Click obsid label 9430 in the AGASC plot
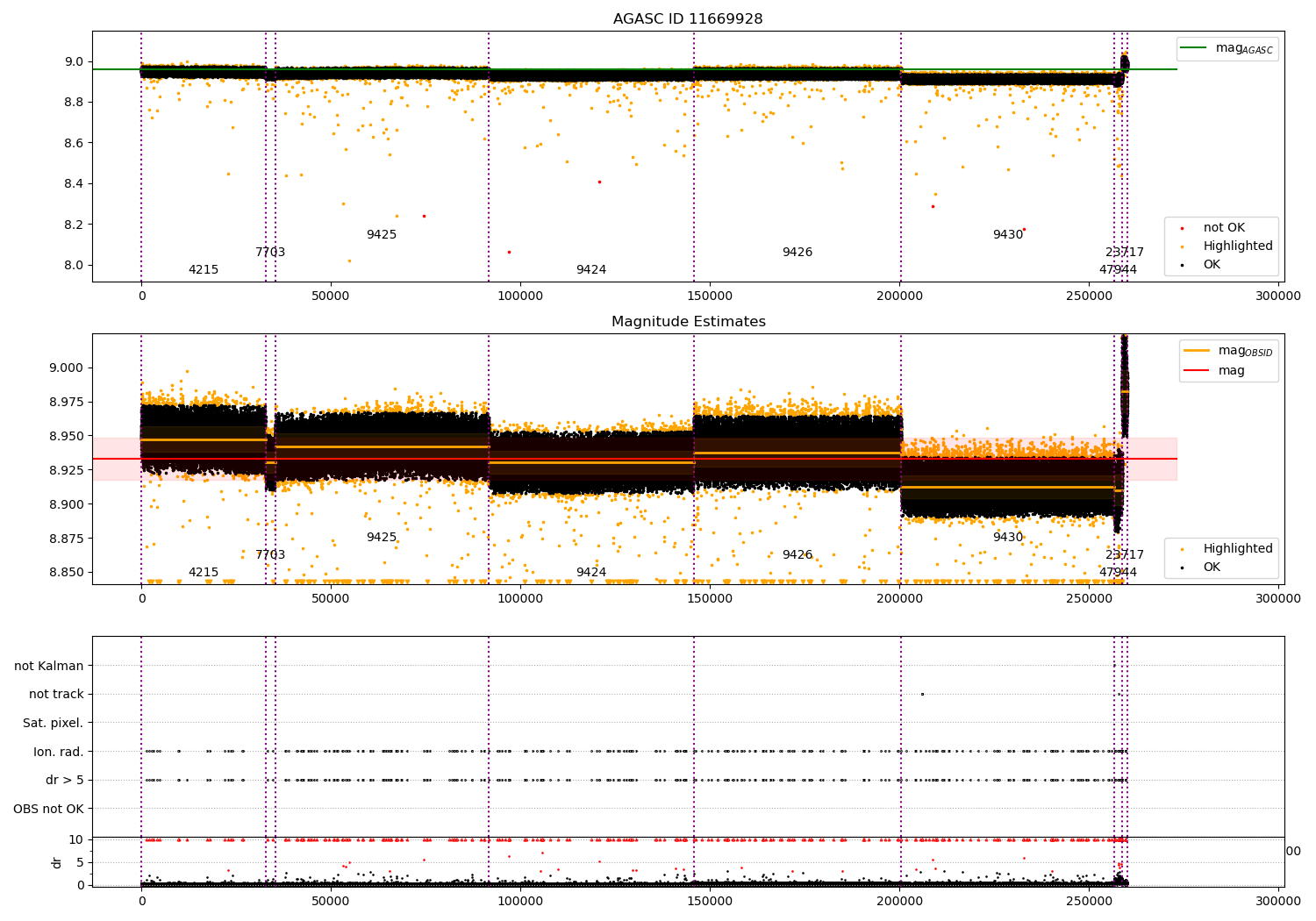The width and height of the screenshot is (1316, 921). point(1008,235)
